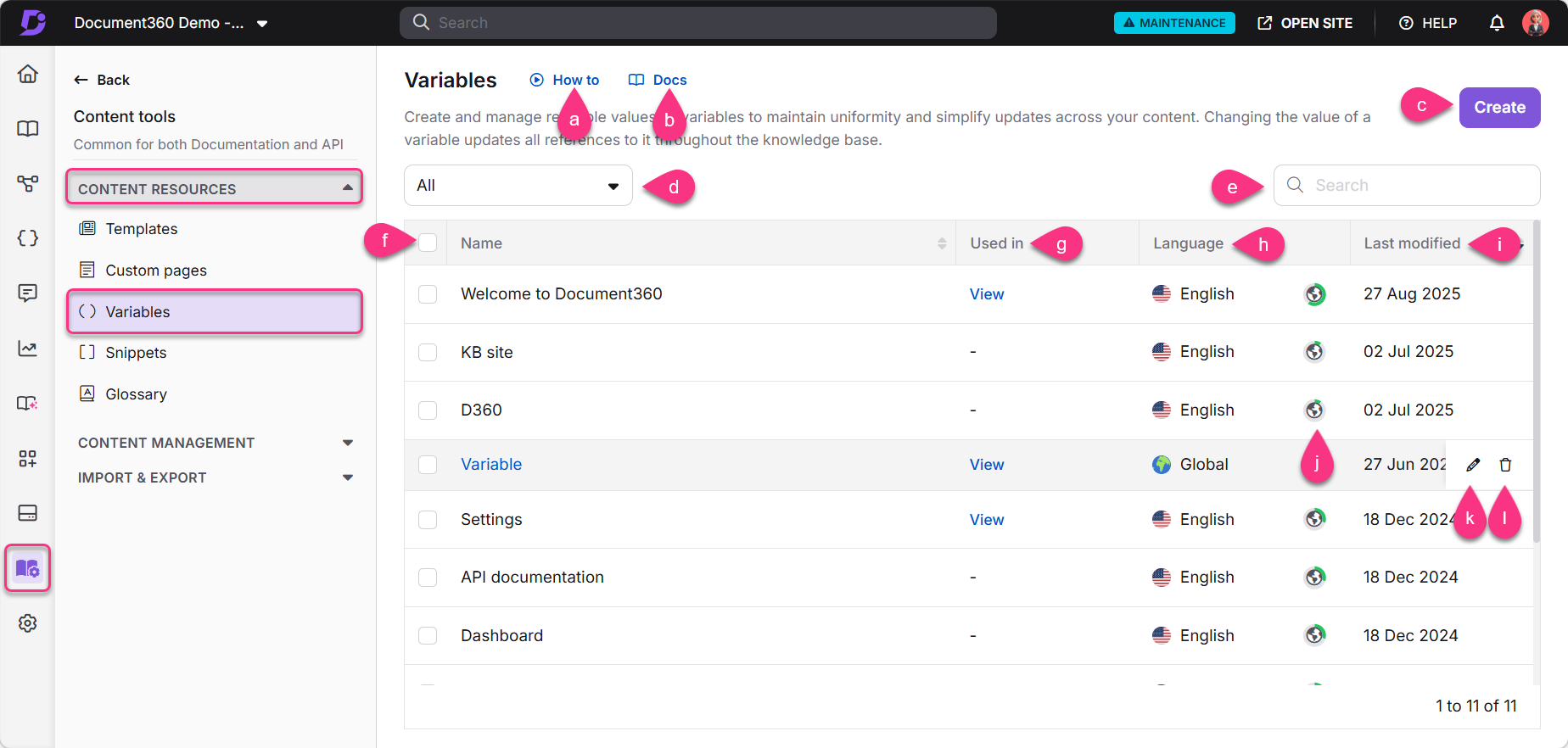Click View link for Welcome to Document360

[987, 294]
